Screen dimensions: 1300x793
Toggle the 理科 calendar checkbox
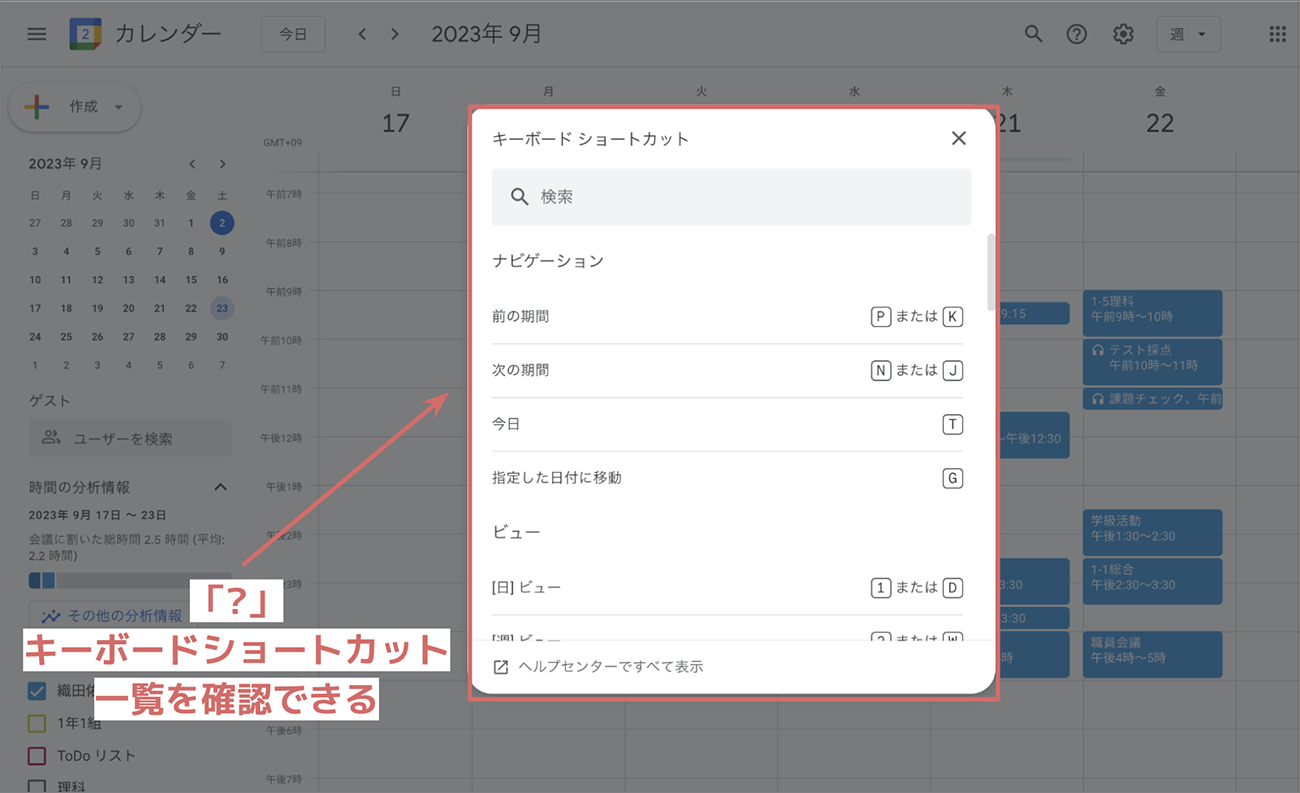pos(37,786)
